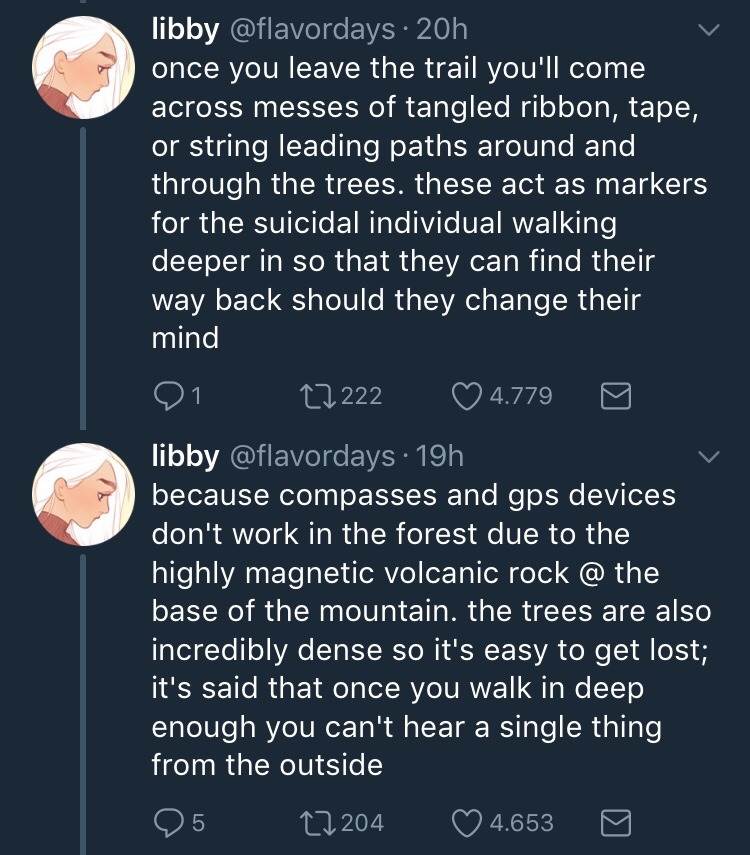Open the 20h timestamp link

(441, 30)
